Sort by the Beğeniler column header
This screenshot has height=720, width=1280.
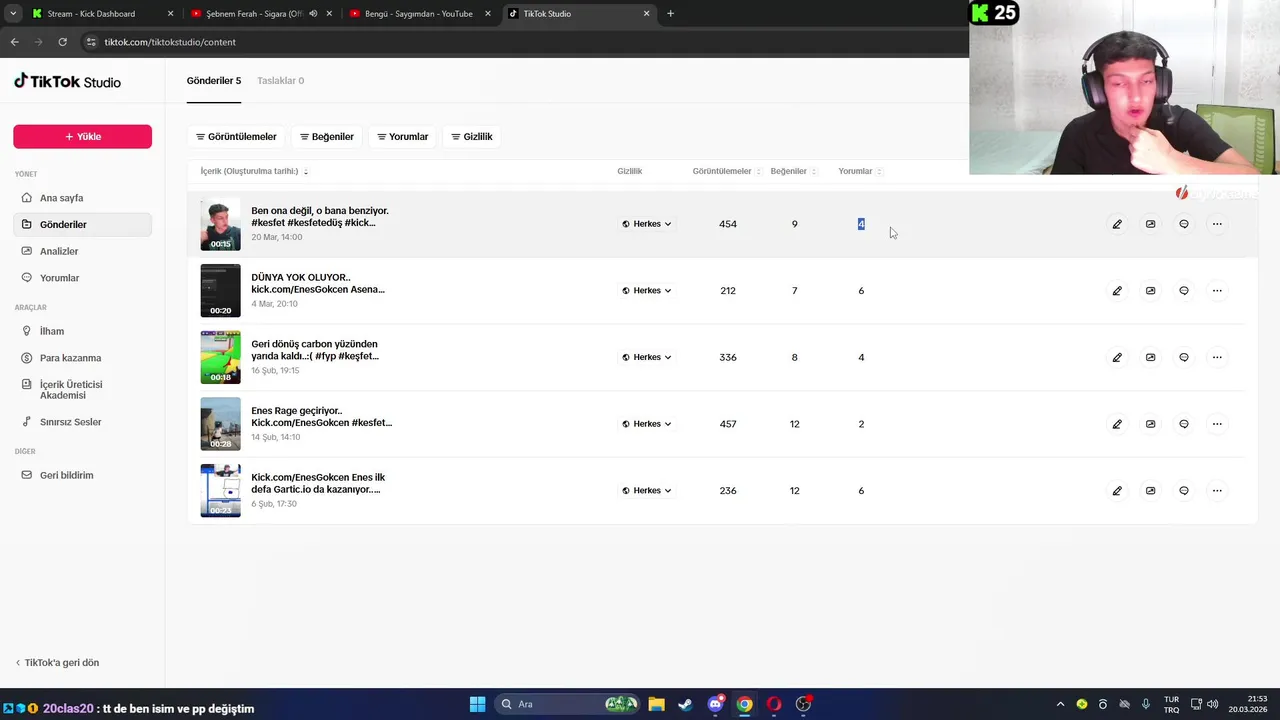tap(794, 171)
